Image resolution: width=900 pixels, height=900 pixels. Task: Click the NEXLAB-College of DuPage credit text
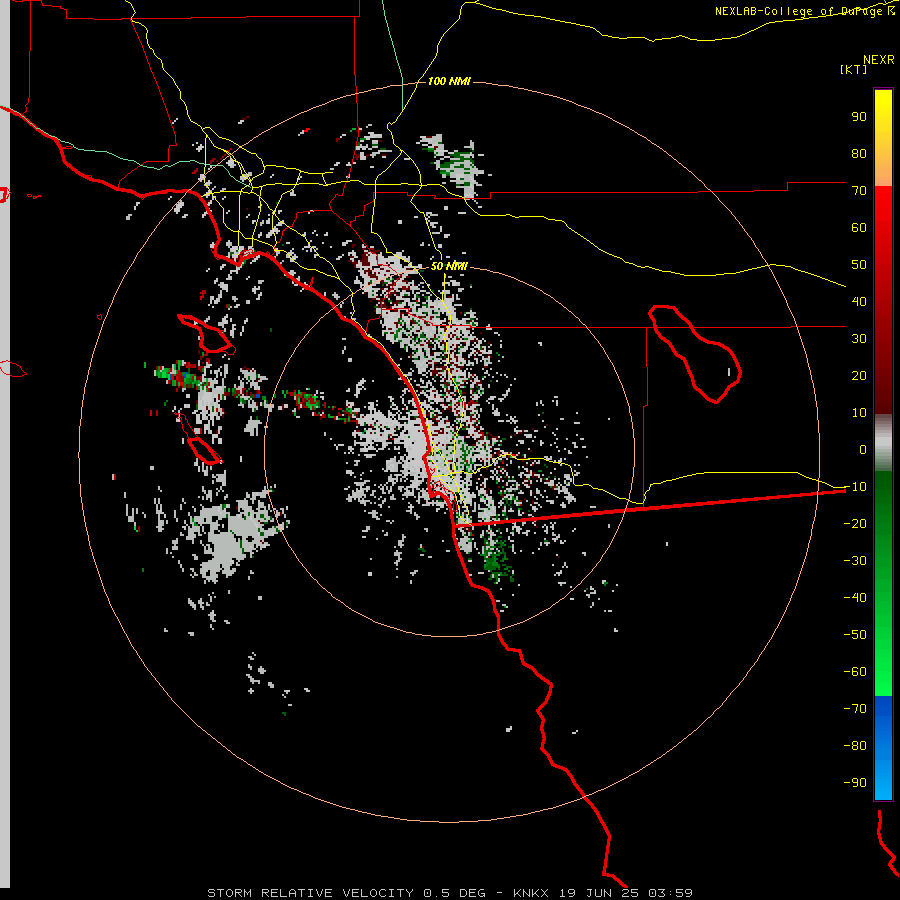[804, 11]
